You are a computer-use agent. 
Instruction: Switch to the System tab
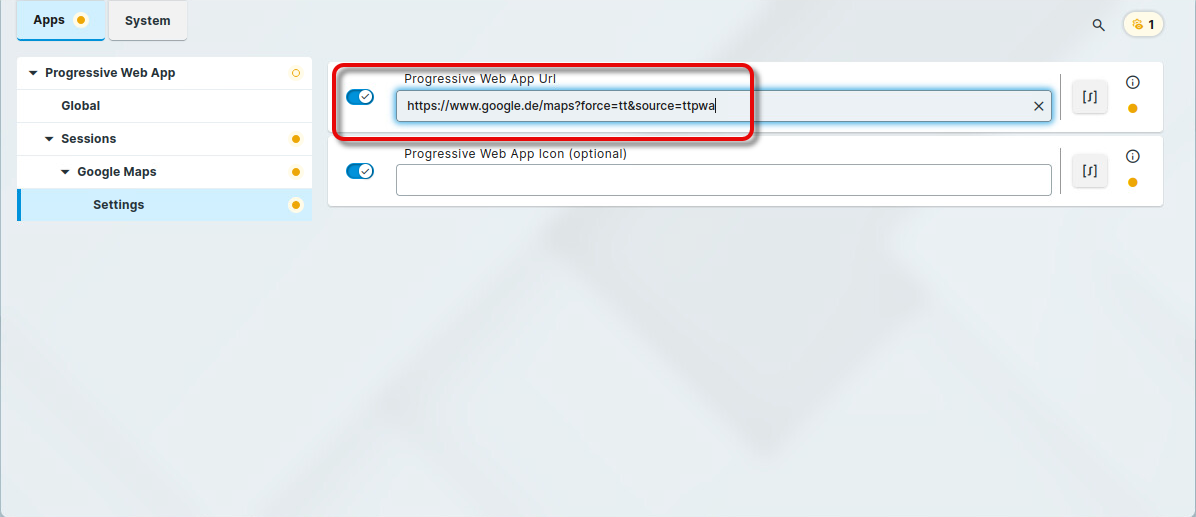point(147,21)
